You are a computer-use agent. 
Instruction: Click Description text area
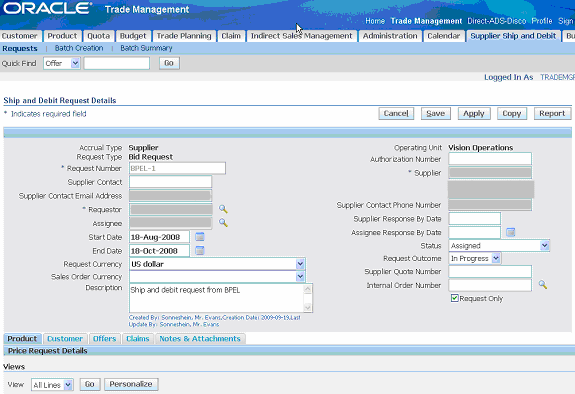coord(217,298)
